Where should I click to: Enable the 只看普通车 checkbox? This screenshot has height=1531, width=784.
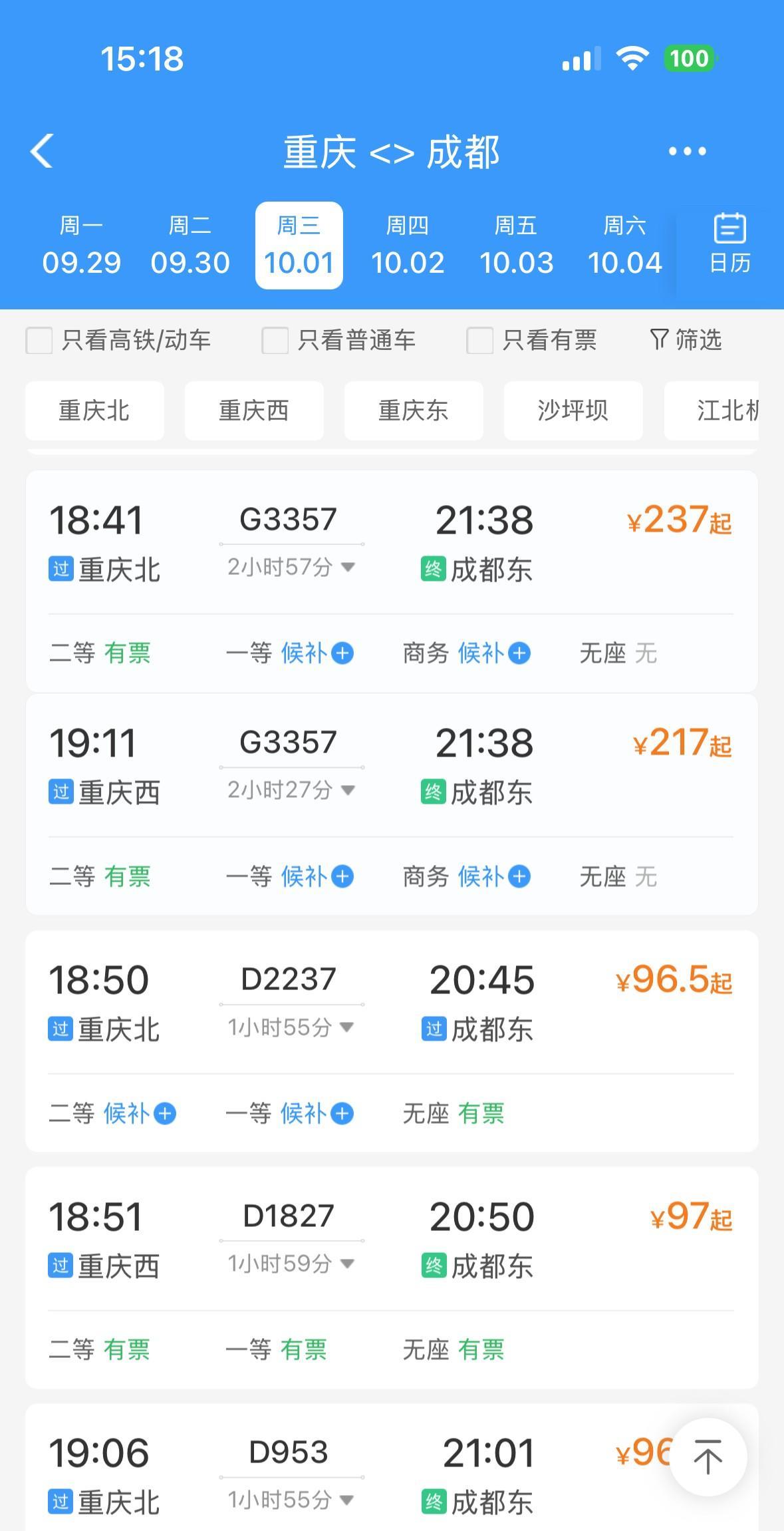[x=275, y=341]
